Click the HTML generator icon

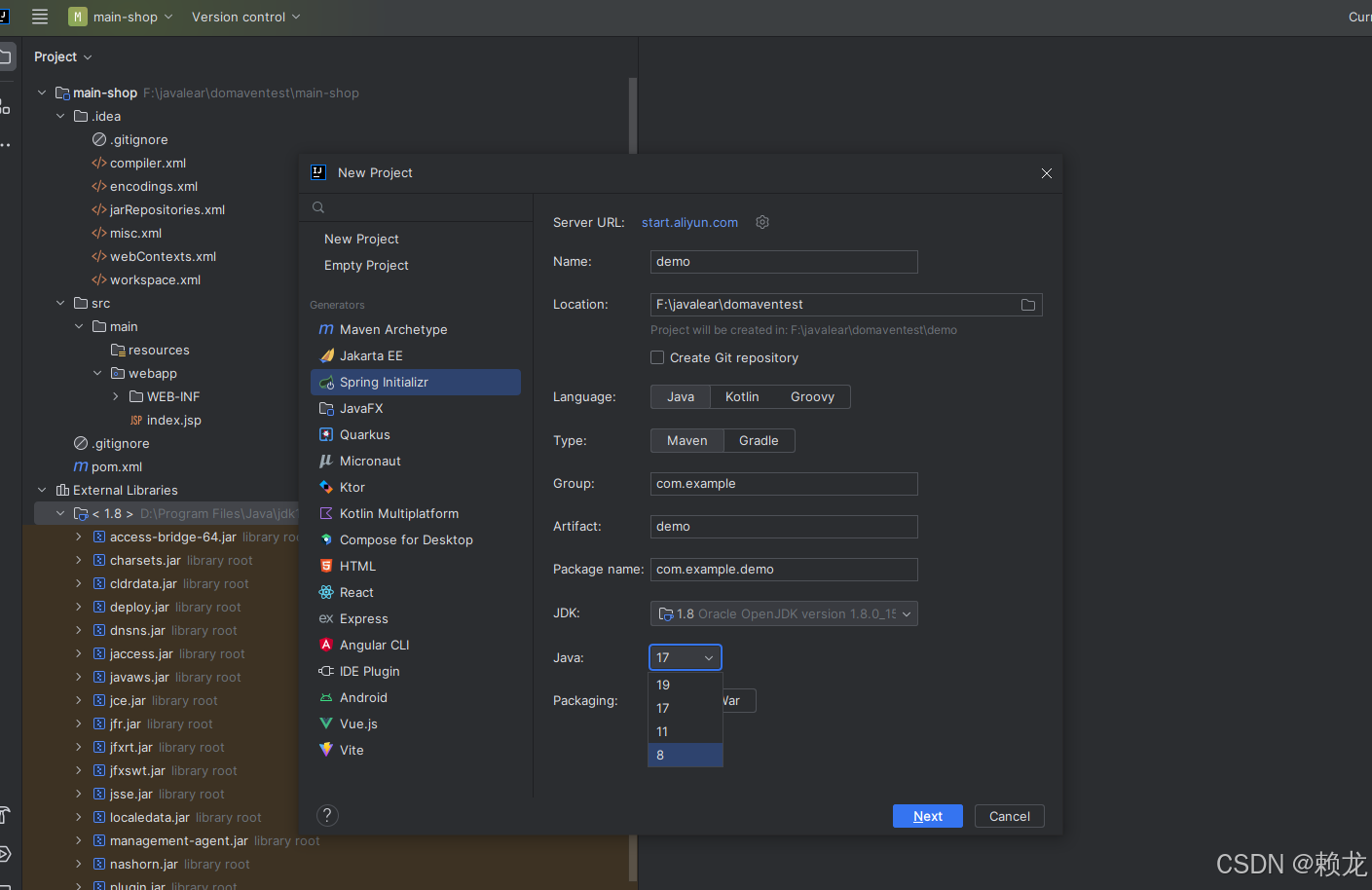pyautogui.click(x=326, y=567)
